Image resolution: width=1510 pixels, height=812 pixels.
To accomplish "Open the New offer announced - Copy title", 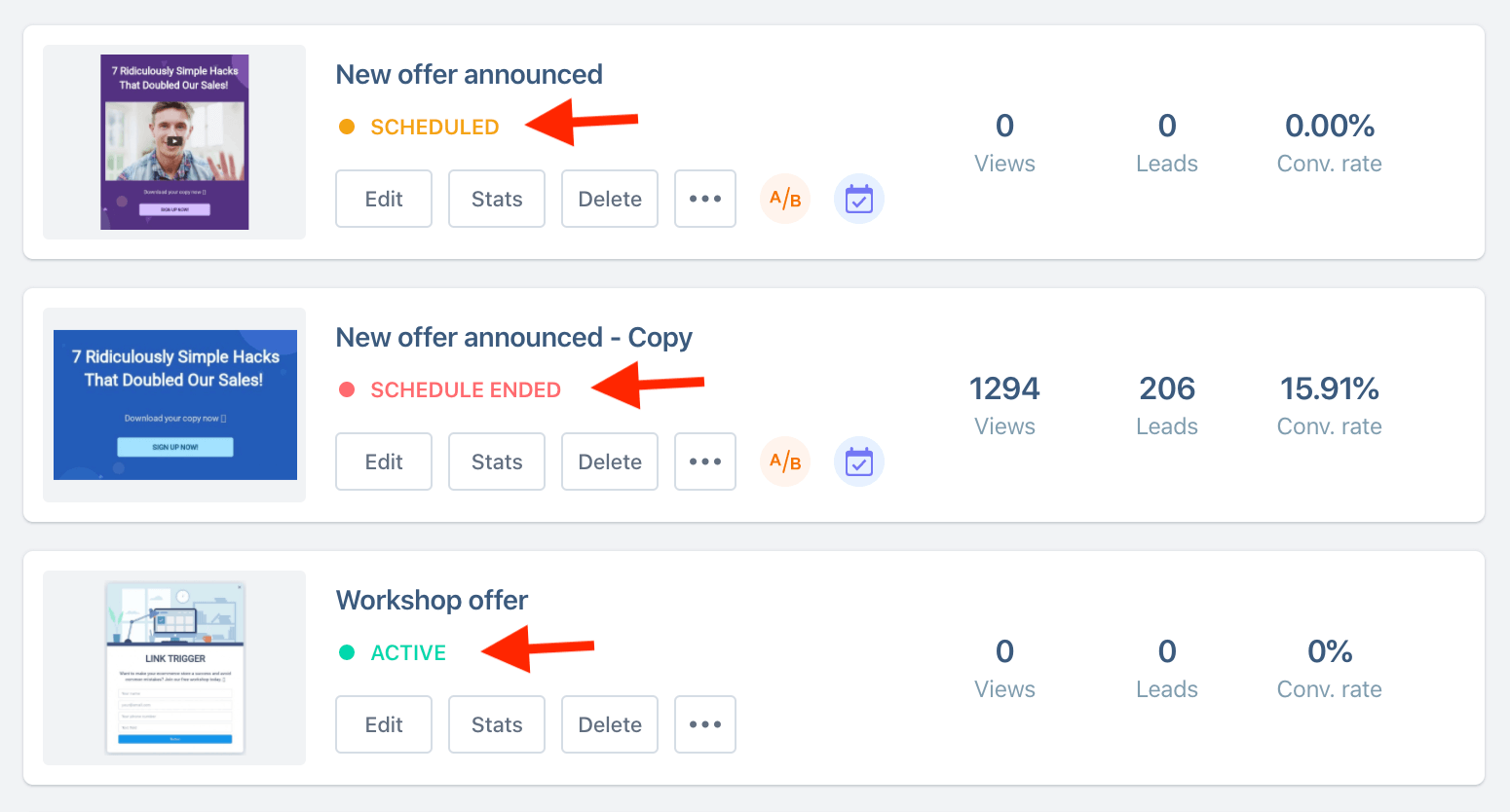I will coord(514,338).
